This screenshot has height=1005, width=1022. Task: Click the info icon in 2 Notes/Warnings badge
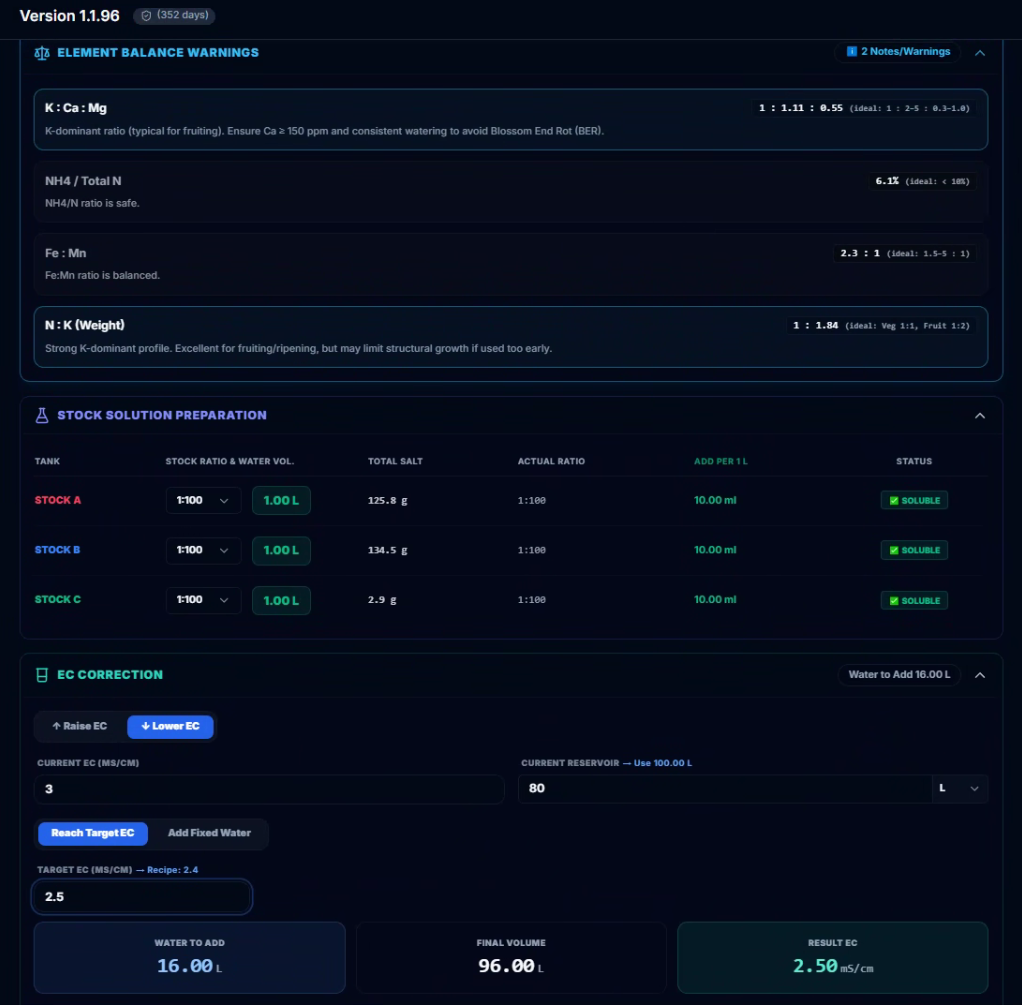pos(851,51)
